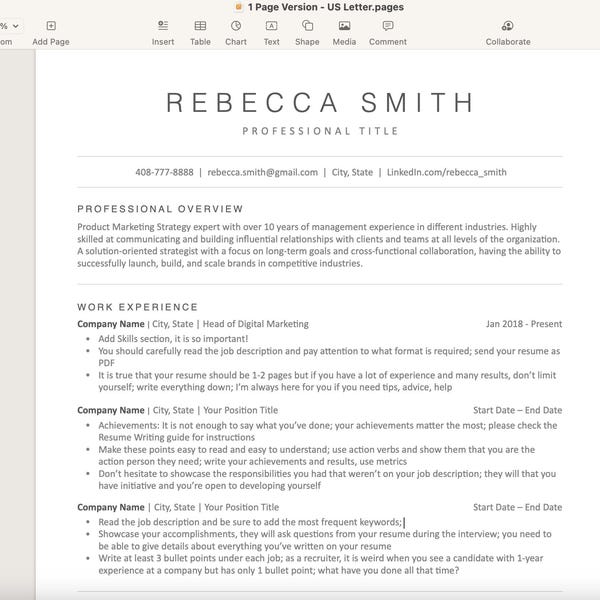Click the bullet starting 'Make these points easy'
Image resolution: width=600 pixels, height=600 pixels.
[x=316, y=455]
